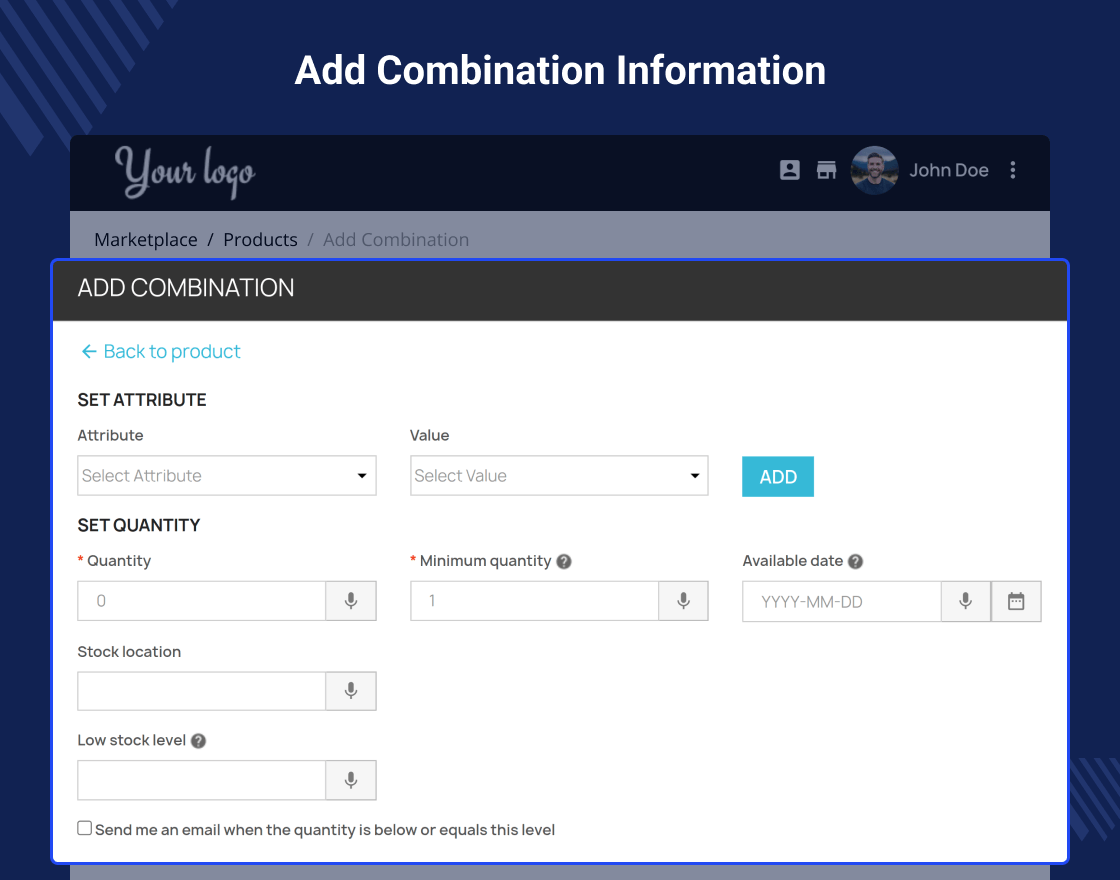
Task: Click the blue ADD button
Action: pyautogui.click(x=778, y=476)
